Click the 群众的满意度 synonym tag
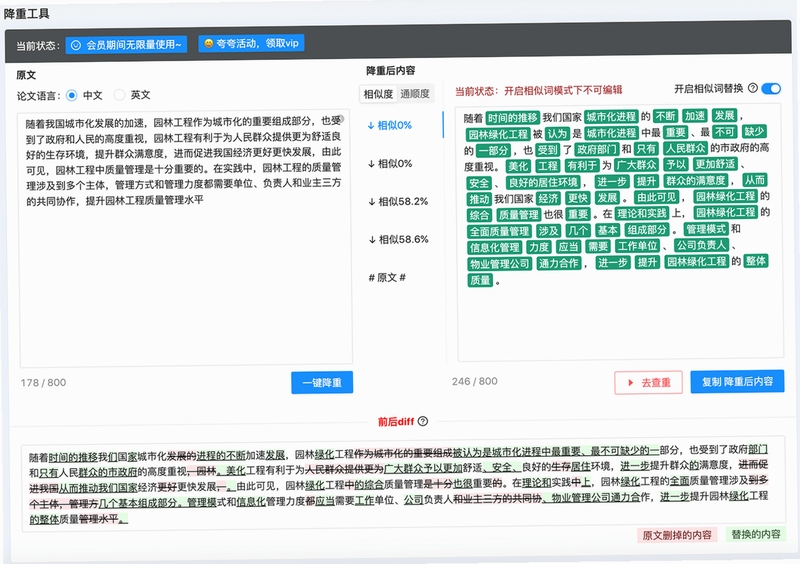Viewport: 800px width, 564px height. (x=696, y=181)
